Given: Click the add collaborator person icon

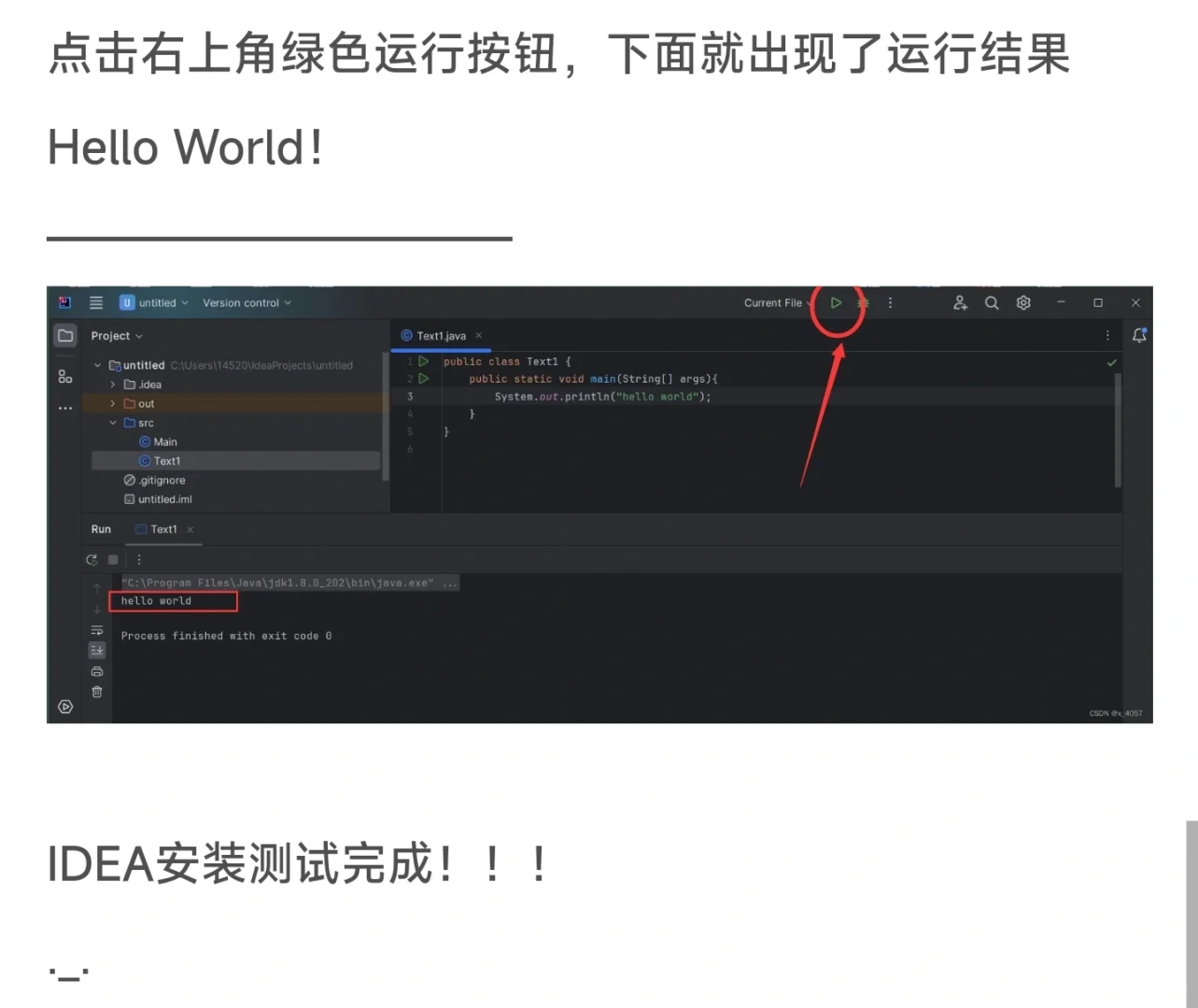Looking at the screenshot, I should [x=960, y=302].
